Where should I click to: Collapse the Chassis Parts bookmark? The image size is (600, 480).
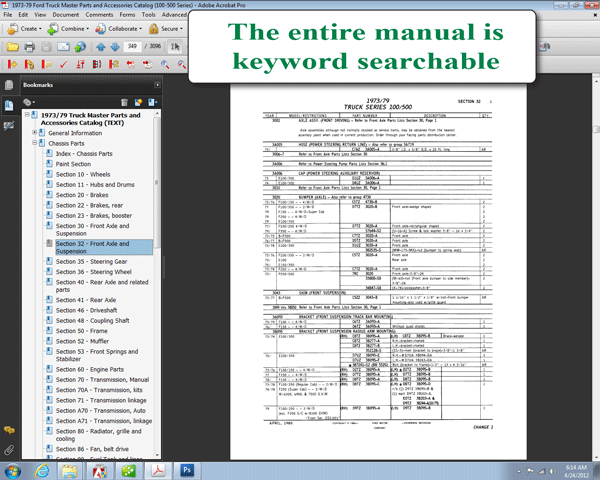point(34,142)
